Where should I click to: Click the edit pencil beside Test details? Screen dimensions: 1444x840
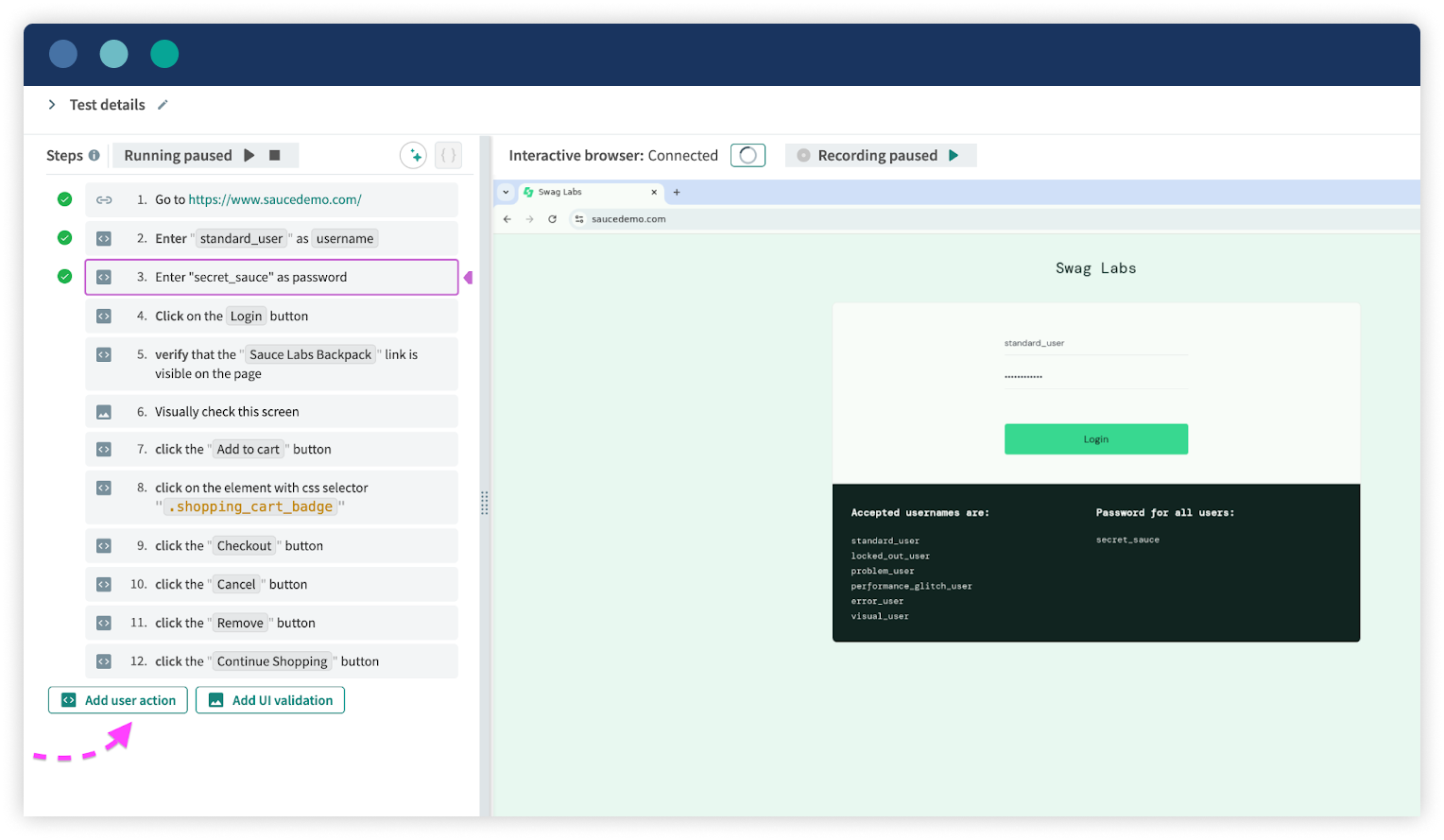(163, 104)
